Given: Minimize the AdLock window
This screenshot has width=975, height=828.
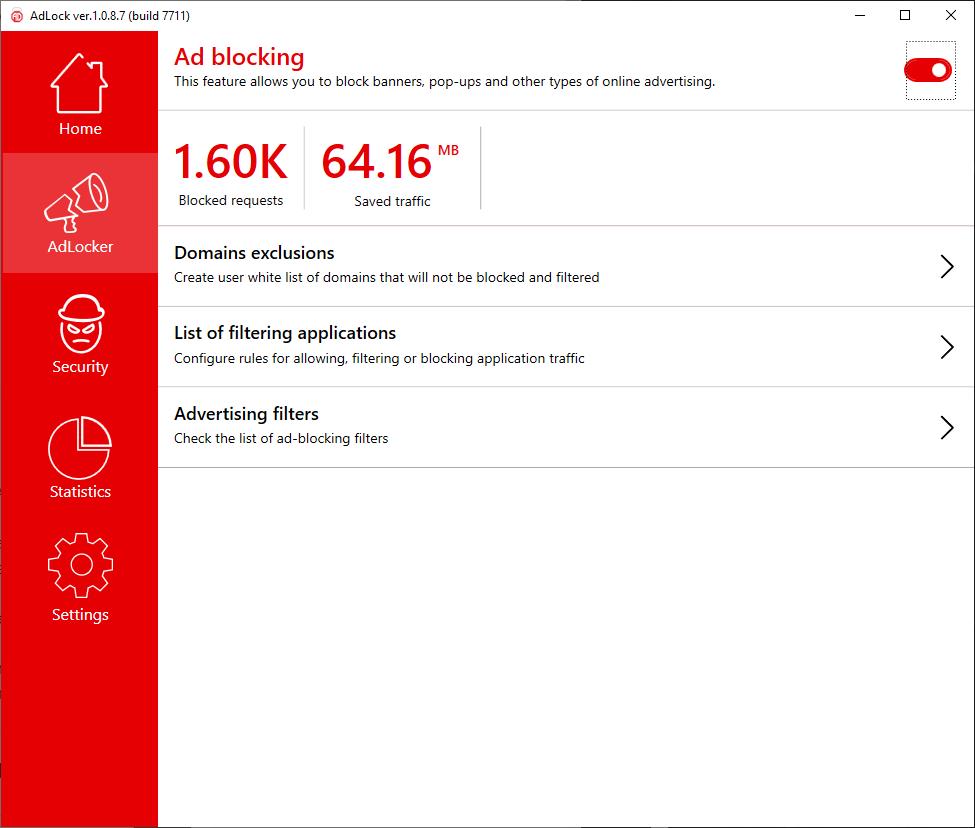Looking at the screenshot, I should pos(859,15).
